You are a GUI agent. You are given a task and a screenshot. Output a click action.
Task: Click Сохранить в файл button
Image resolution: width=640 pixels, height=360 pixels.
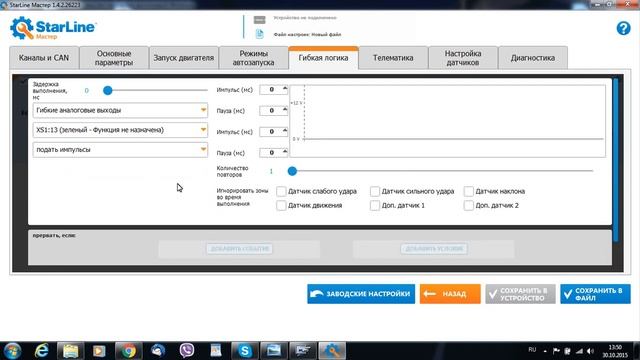595,294
